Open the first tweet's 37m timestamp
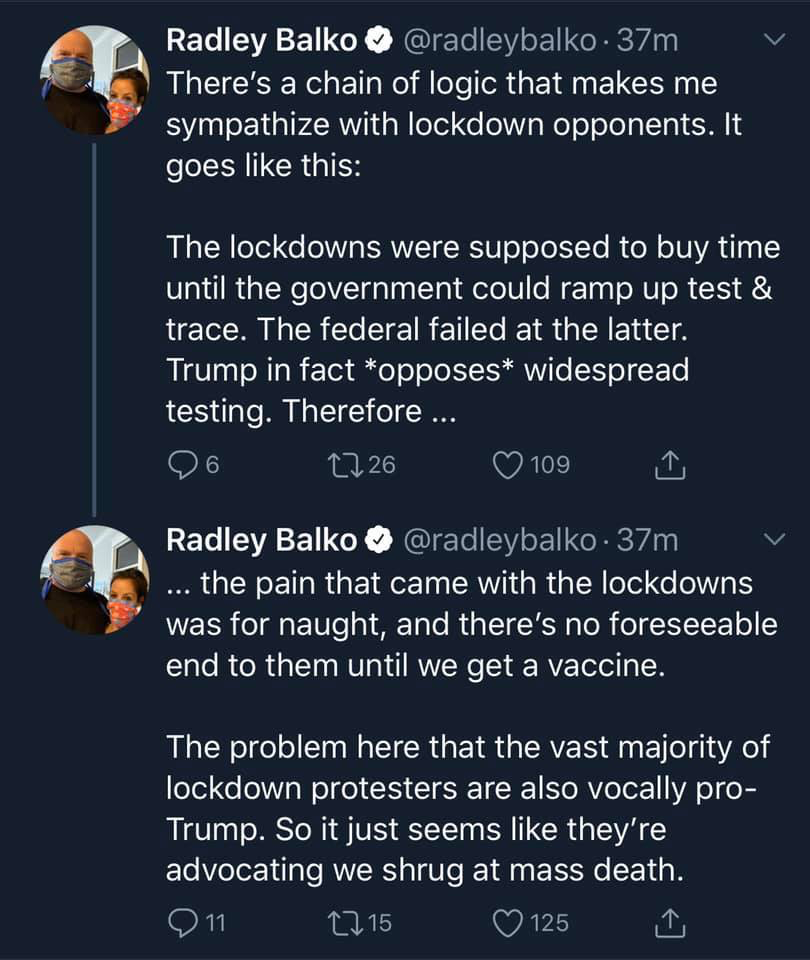 (x=648, y=41)
